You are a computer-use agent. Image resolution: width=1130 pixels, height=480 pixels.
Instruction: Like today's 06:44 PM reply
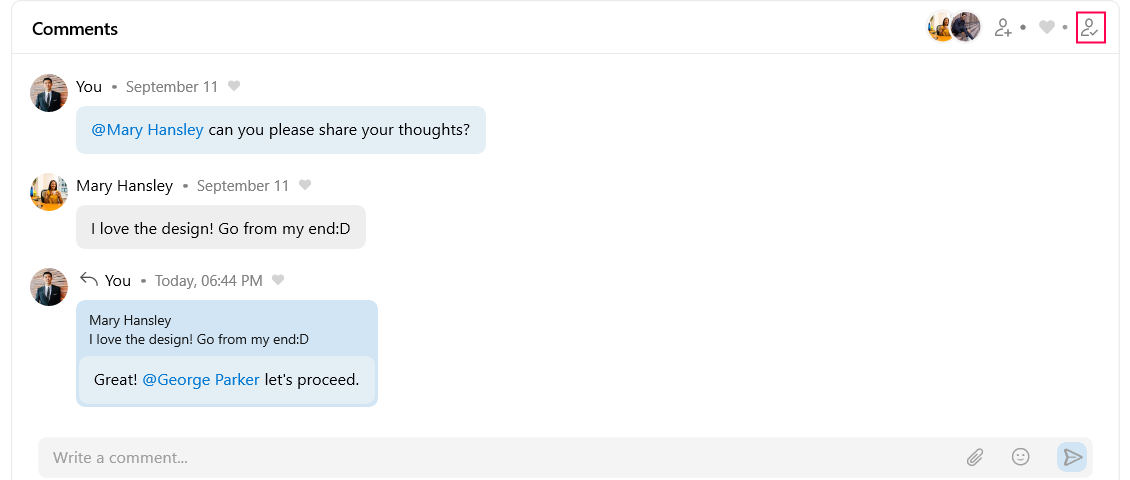coord(278,281)
